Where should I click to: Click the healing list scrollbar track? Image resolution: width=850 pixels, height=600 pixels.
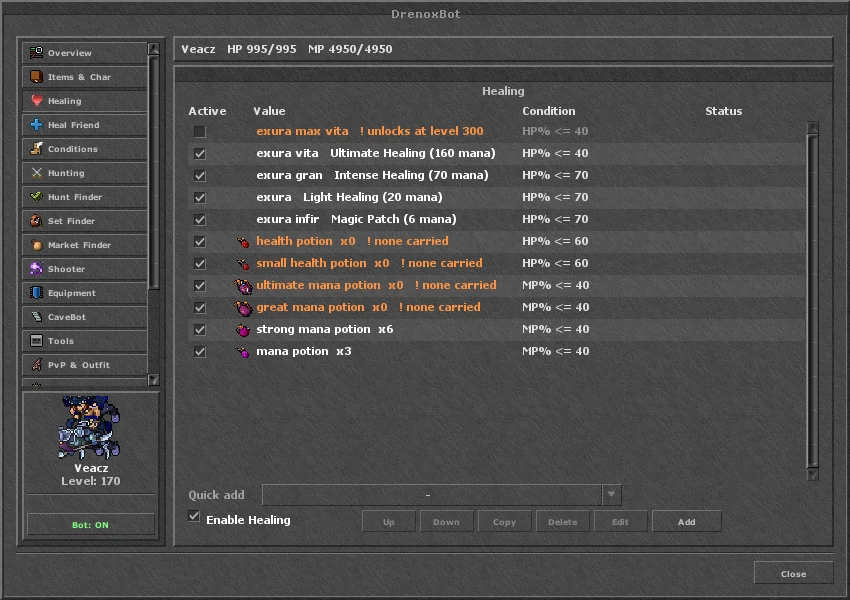point(812,301)
